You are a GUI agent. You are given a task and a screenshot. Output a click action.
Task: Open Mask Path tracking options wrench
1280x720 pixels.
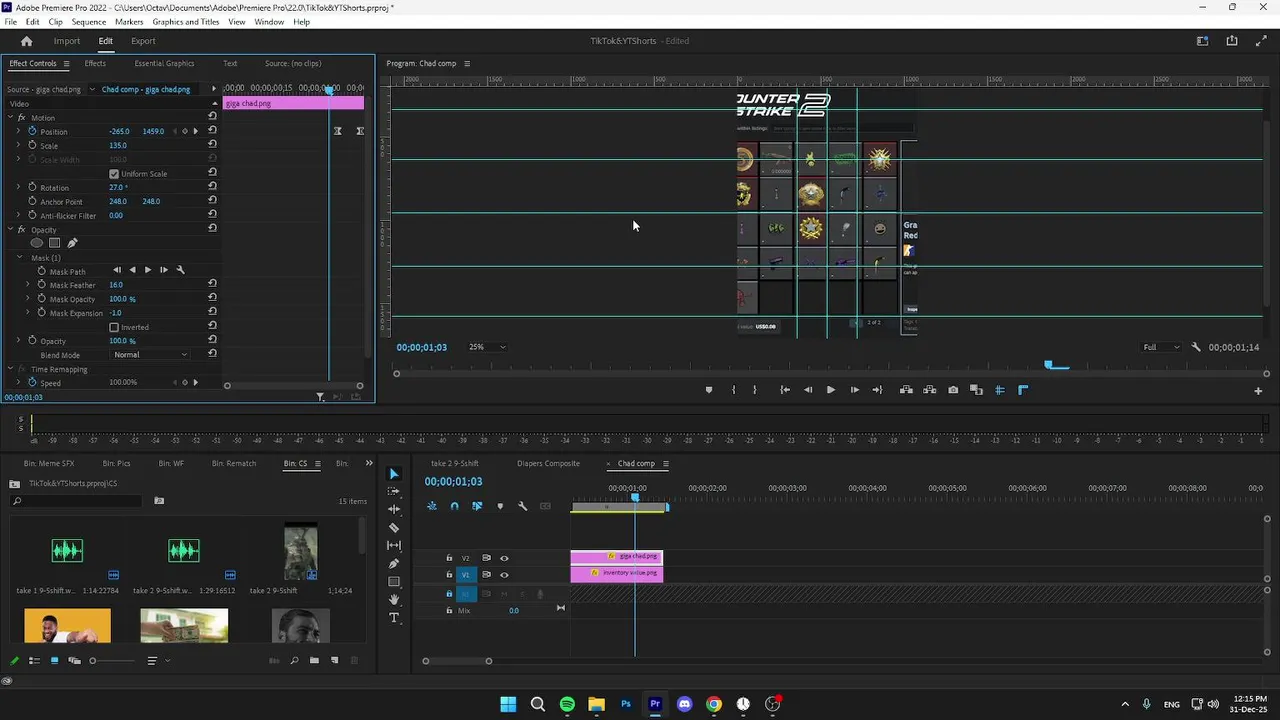coord(180,270)
